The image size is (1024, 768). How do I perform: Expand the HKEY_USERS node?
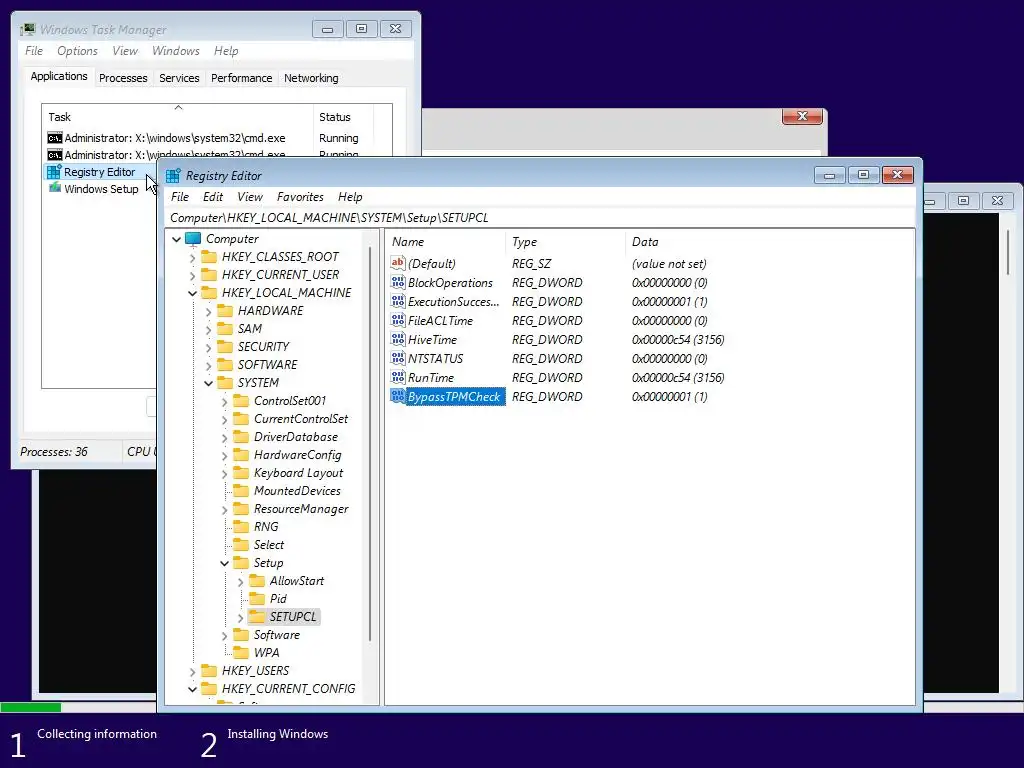193,671
